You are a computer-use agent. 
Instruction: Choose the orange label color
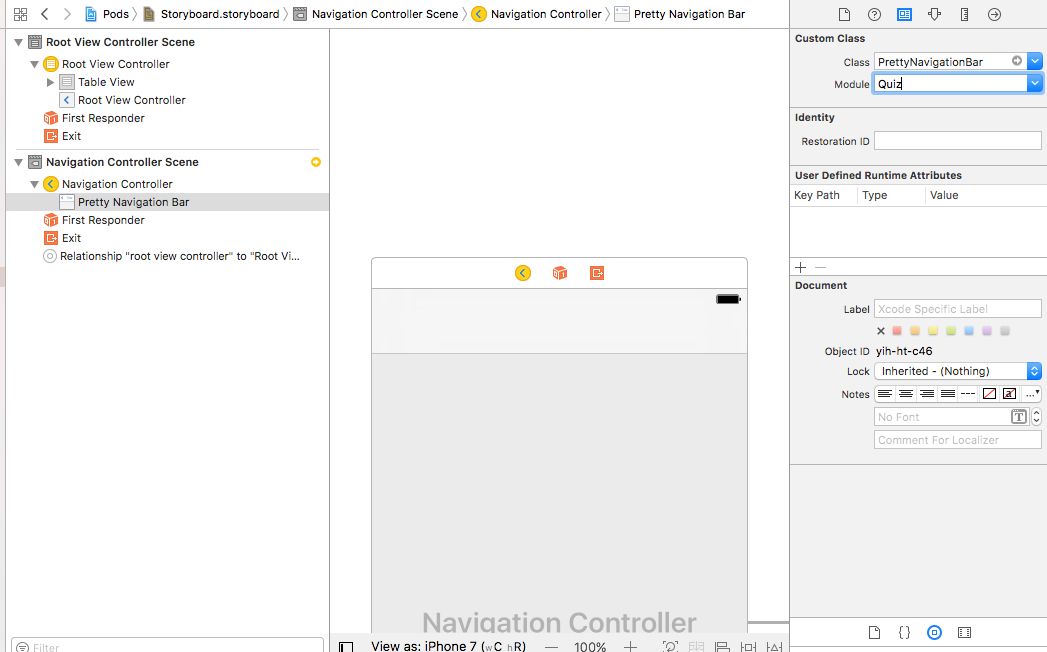[915, 331]
